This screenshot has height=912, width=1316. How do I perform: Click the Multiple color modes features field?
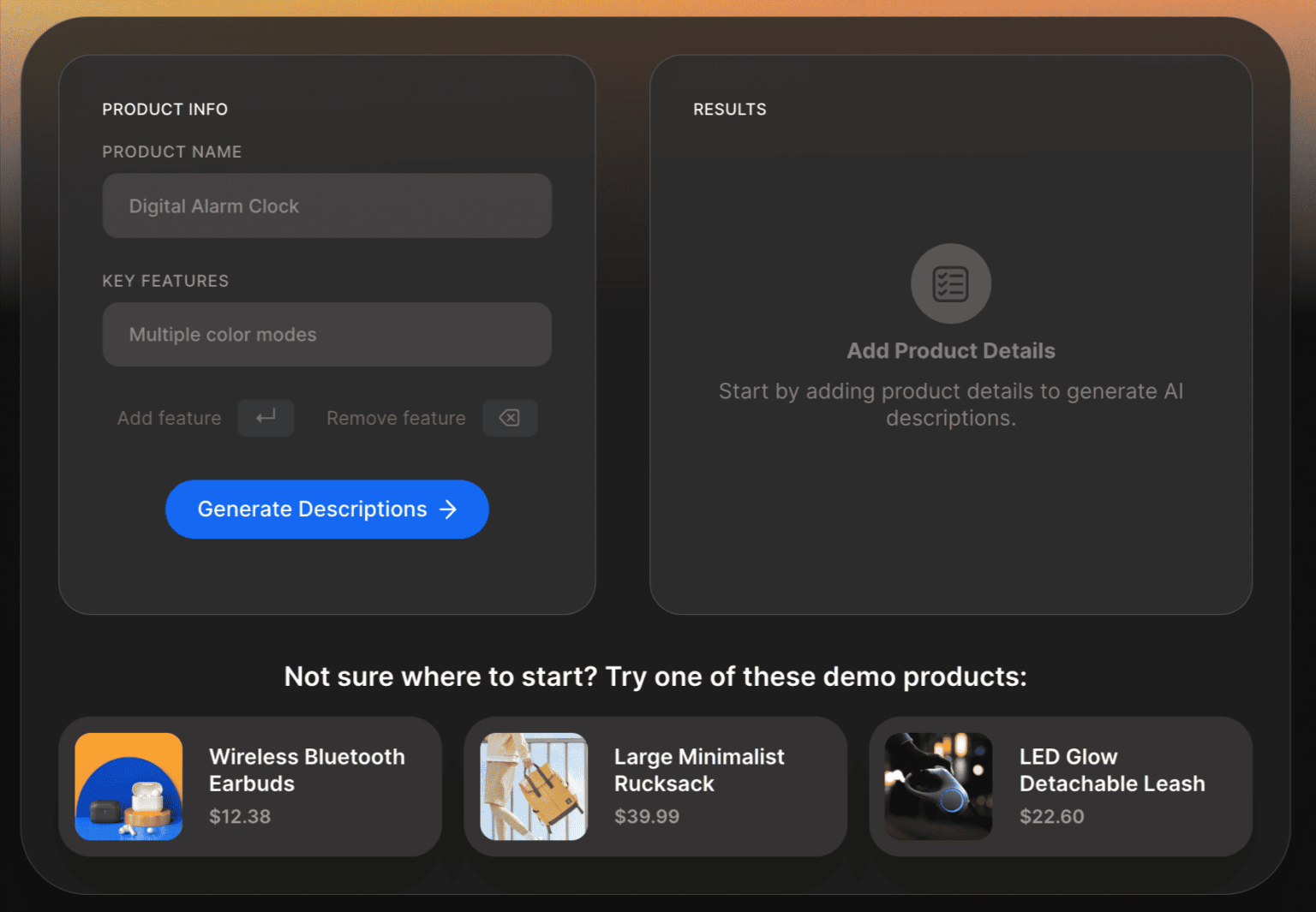(326, 334)
